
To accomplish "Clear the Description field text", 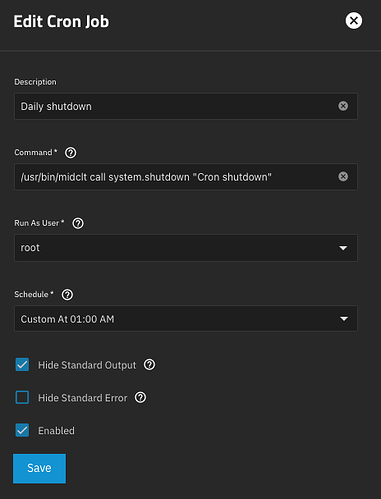I will click(343, 106).
